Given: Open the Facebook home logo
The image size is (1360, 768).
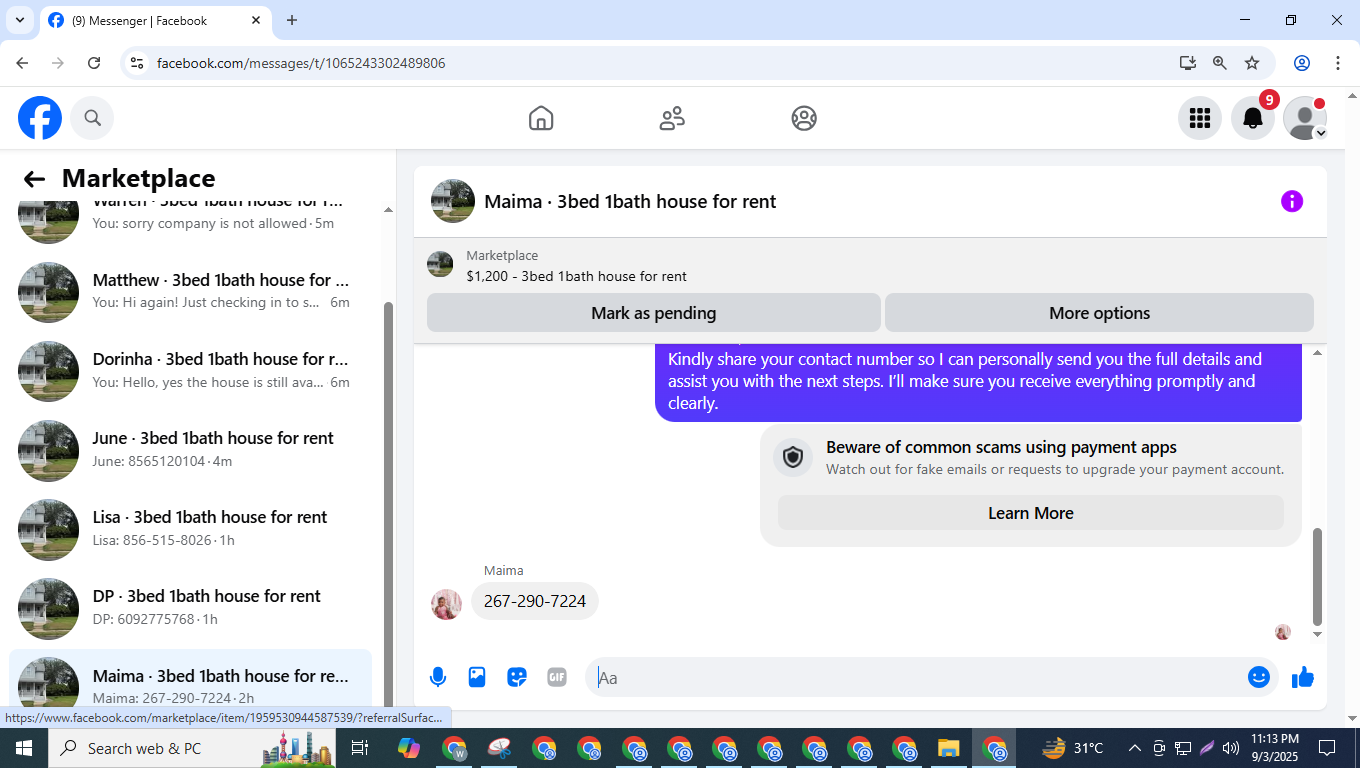Looking at the screenshot, I should (x=40, y=118).
